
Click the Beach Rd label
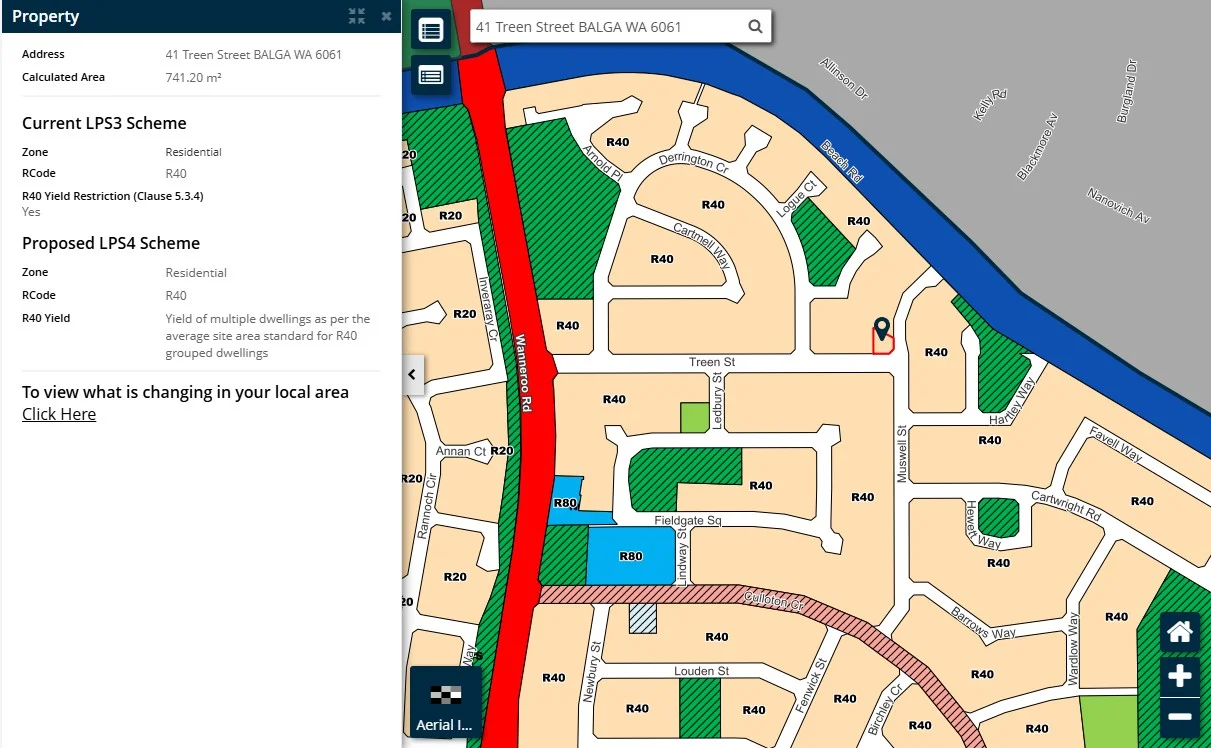pyautogui.click(x=841, y=161)
